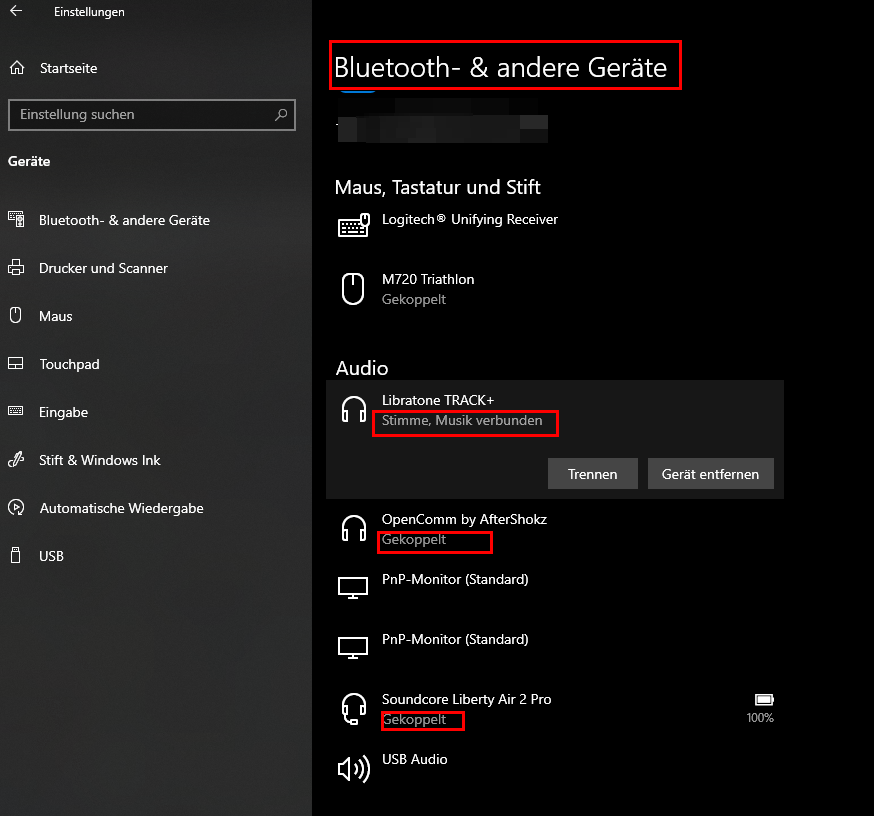Viewport: 874px width, 816px height.
Task: Focus the Einstellung suchen search field
Action: 152,115
